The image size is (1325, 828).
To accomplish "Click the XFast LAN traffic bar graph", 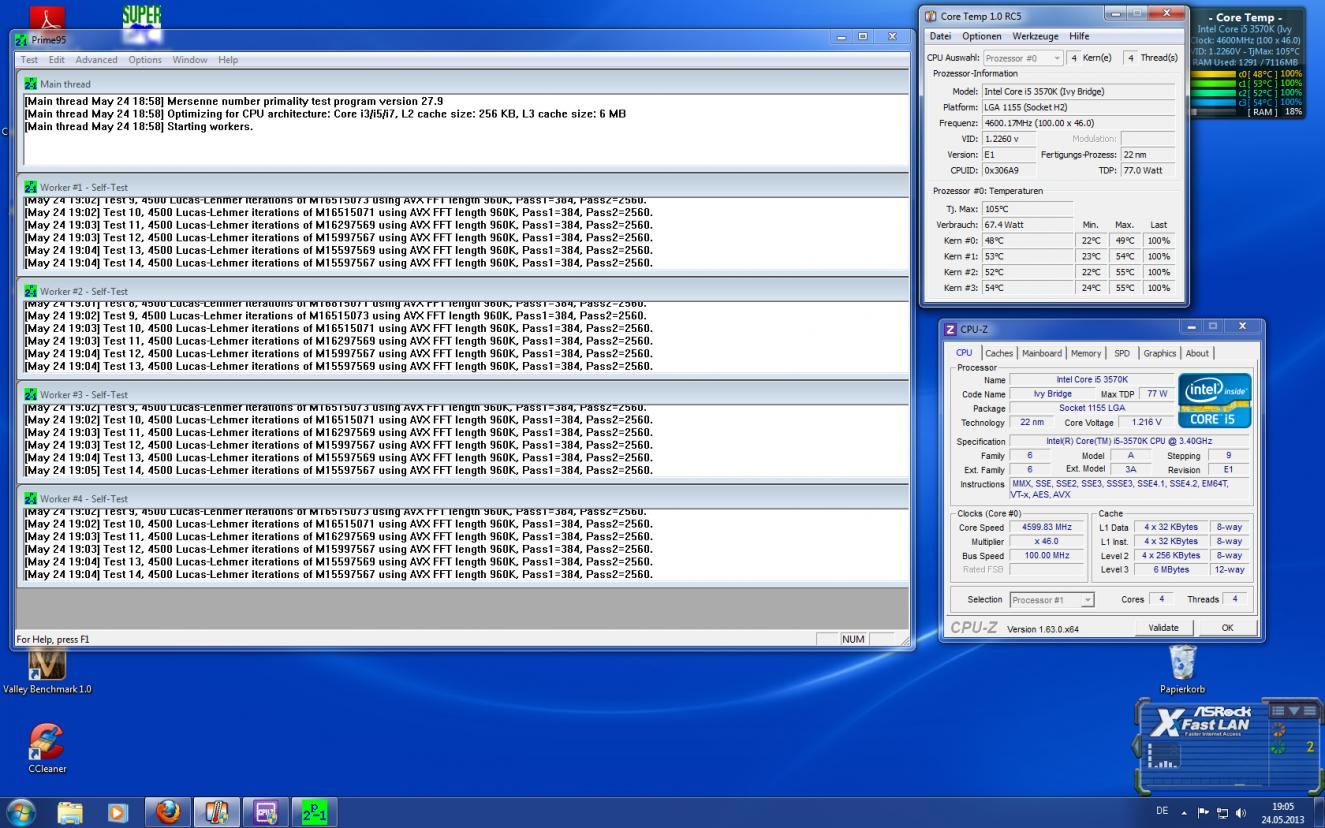I will (1163, 755).
